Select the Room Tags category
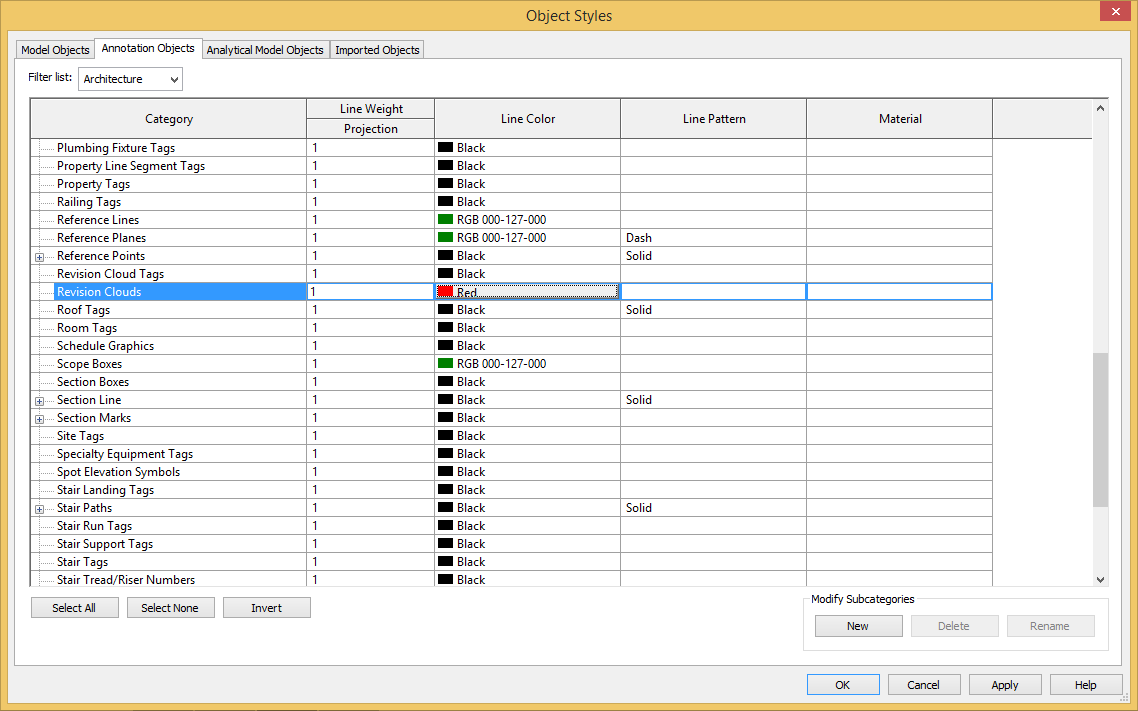 [x=87, y=328]
